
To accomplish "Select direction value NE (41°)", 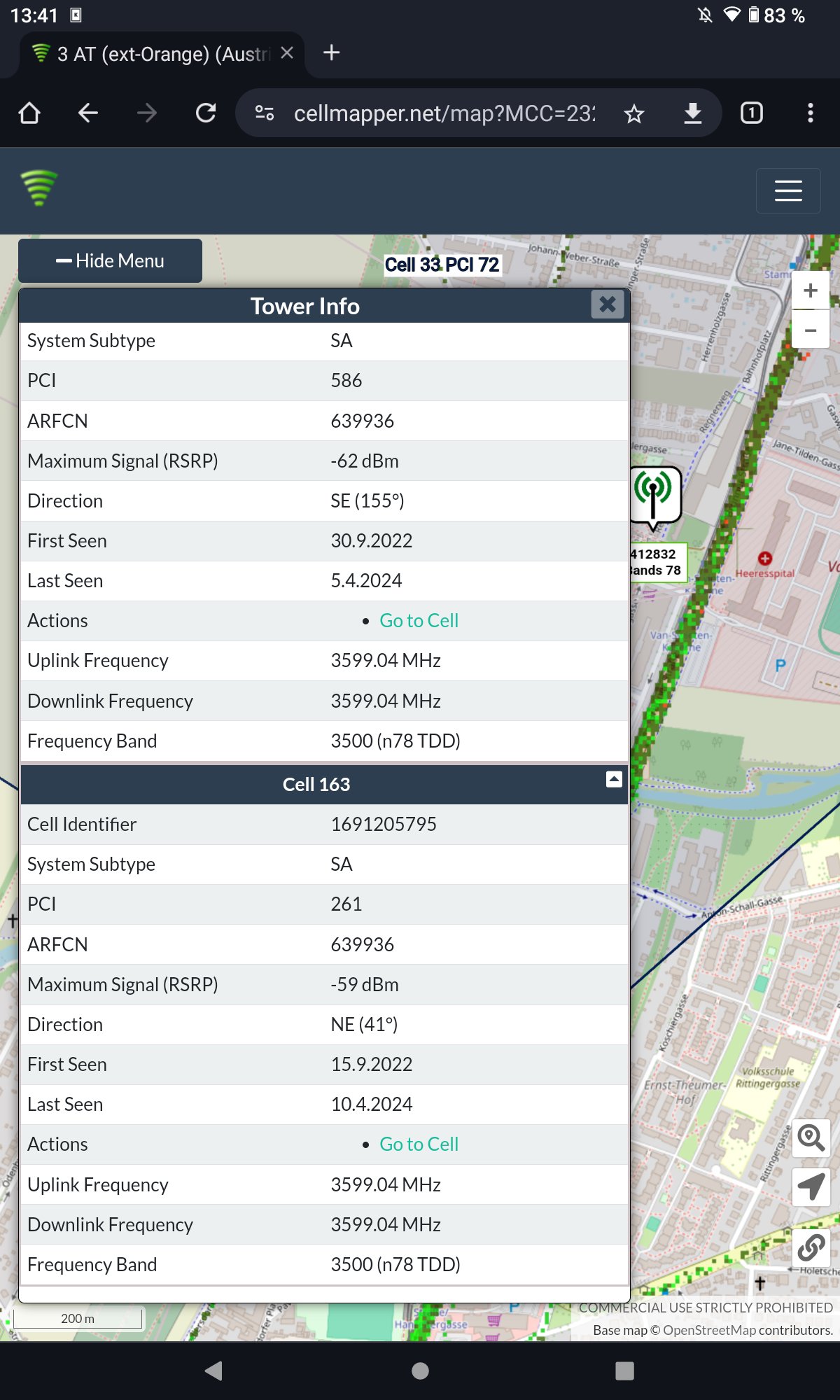I will pos(364,1025).
